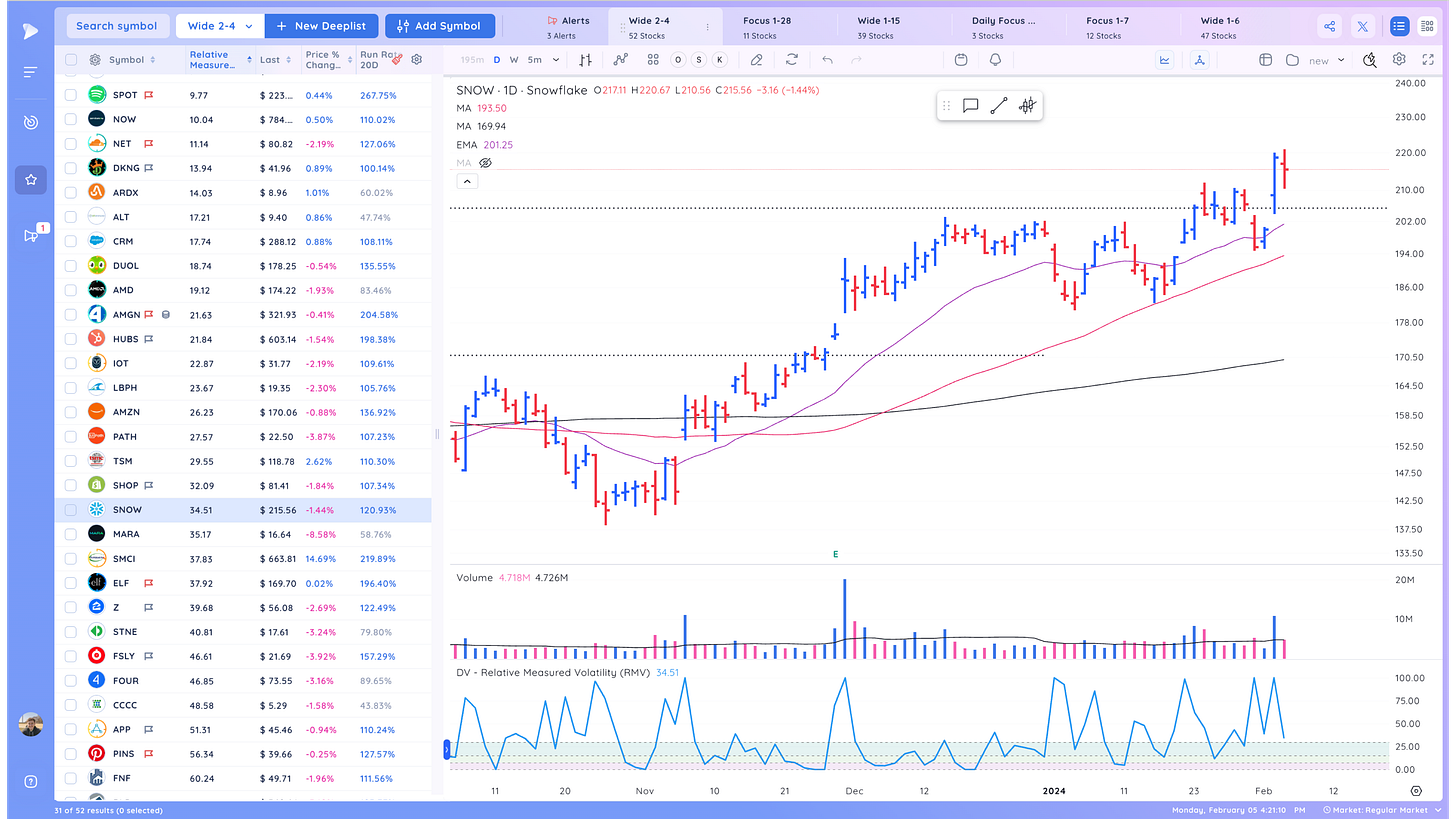Toggle the O overlay button in the toolbar

pyautogui.click(x=678, y=60)
